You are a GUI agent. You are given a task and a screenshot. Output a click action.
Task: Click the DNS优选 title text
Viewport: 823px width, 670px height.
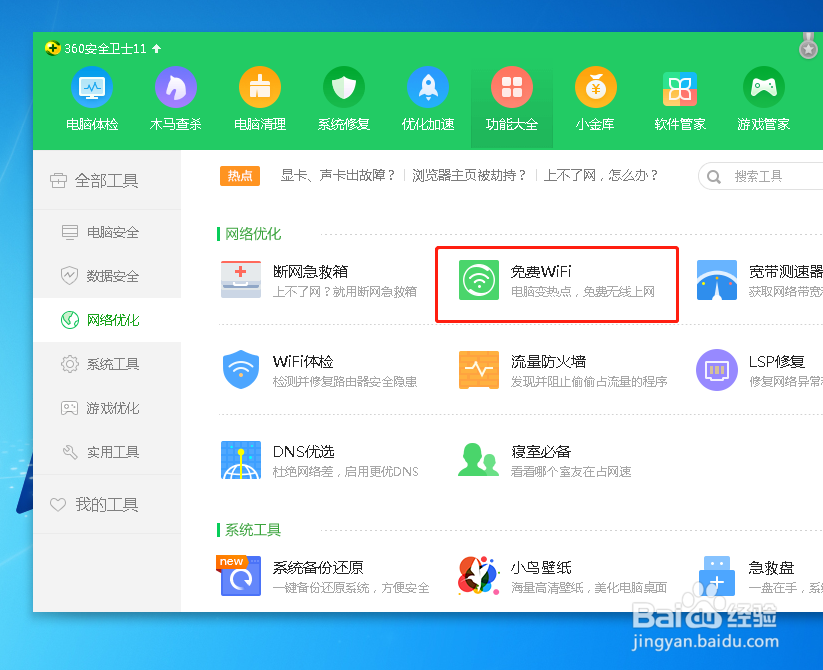pyautogui.click(x=303, y=452)
